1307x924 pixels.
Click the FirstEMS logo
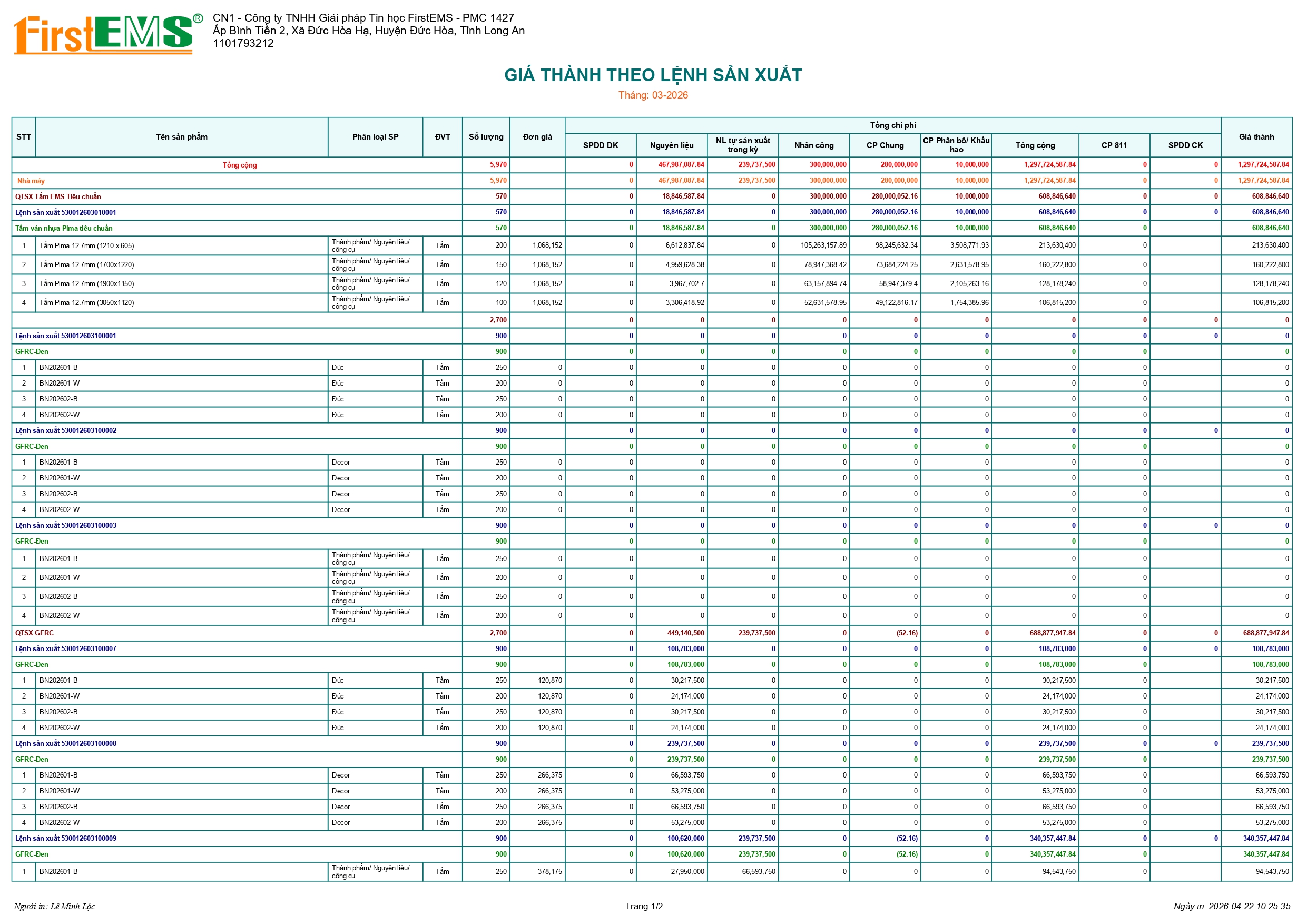(108, 34)
